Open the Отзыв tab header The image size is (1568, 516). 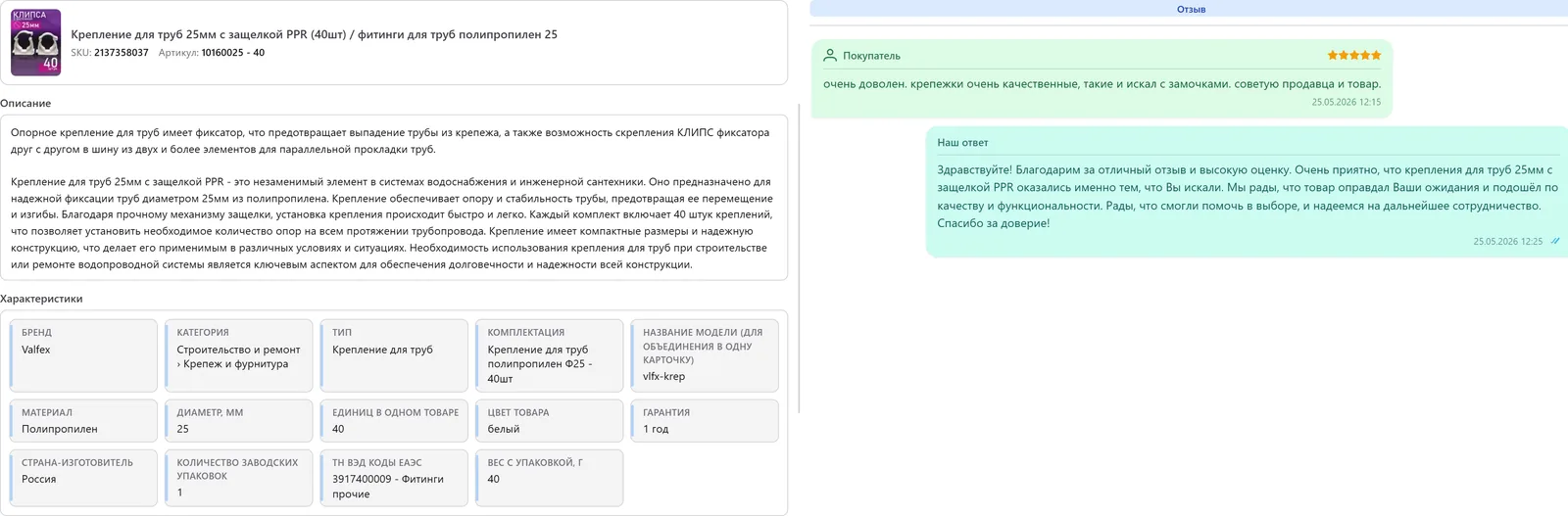pyautogui.click(x=1189, y=9)
